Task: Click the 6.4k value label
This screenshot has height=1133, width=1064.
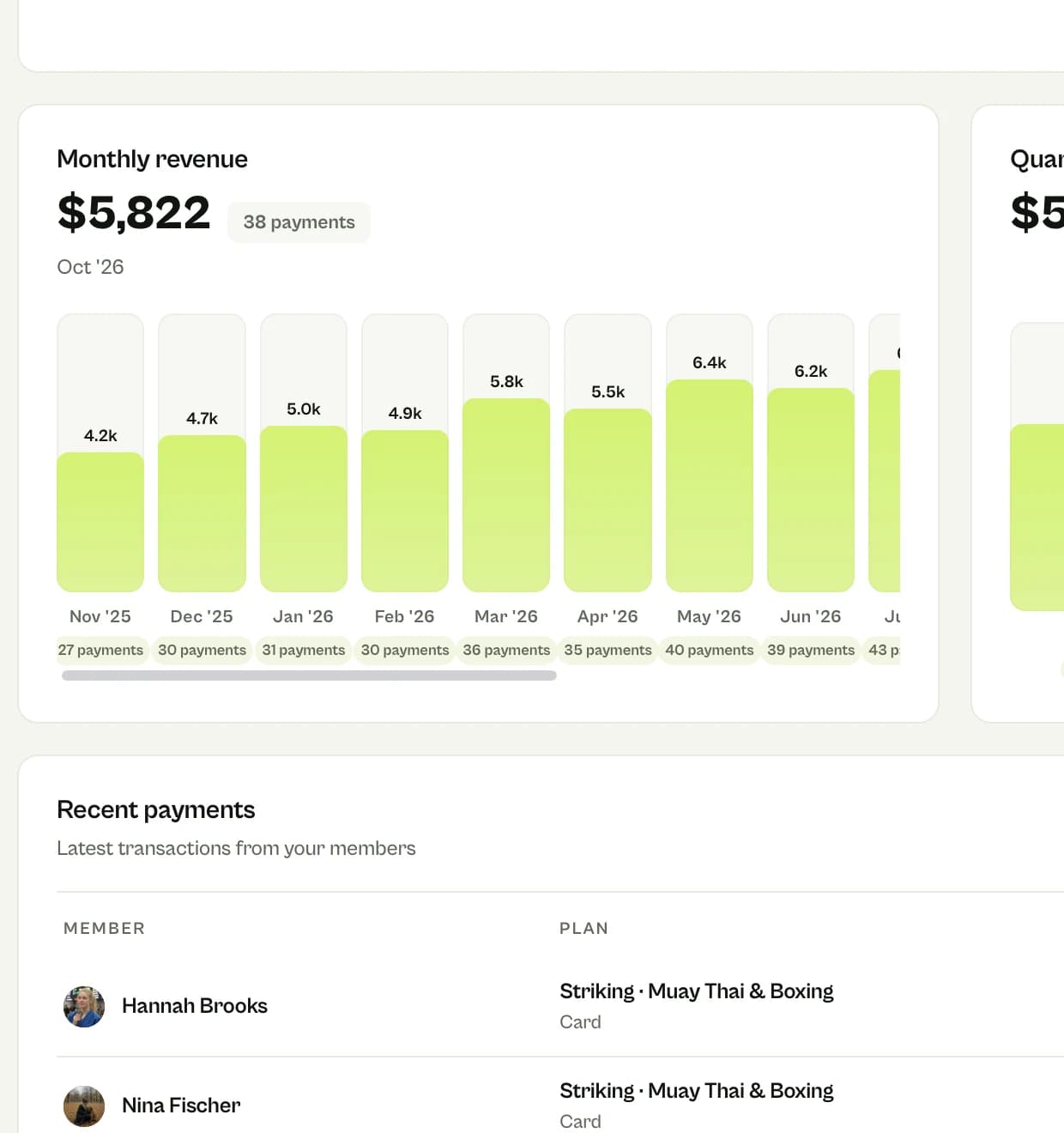Action: (710, 362)
